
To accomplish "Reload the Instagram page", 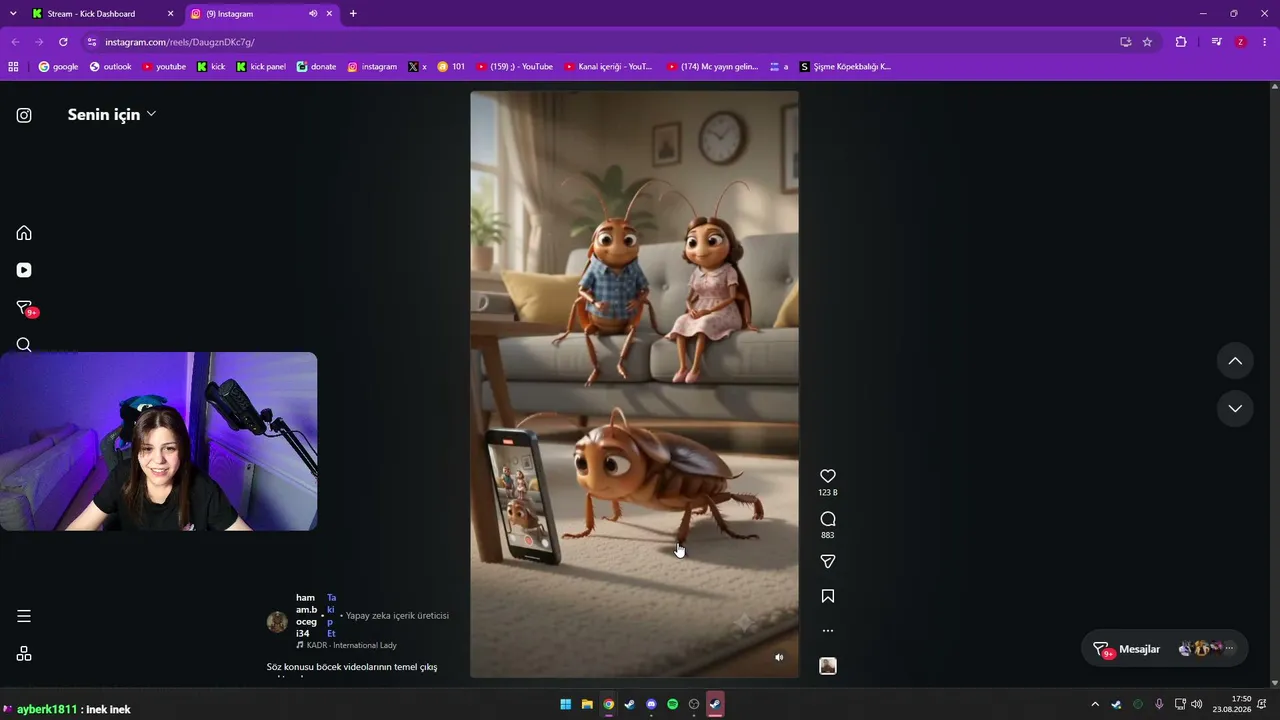I will 63,42.
